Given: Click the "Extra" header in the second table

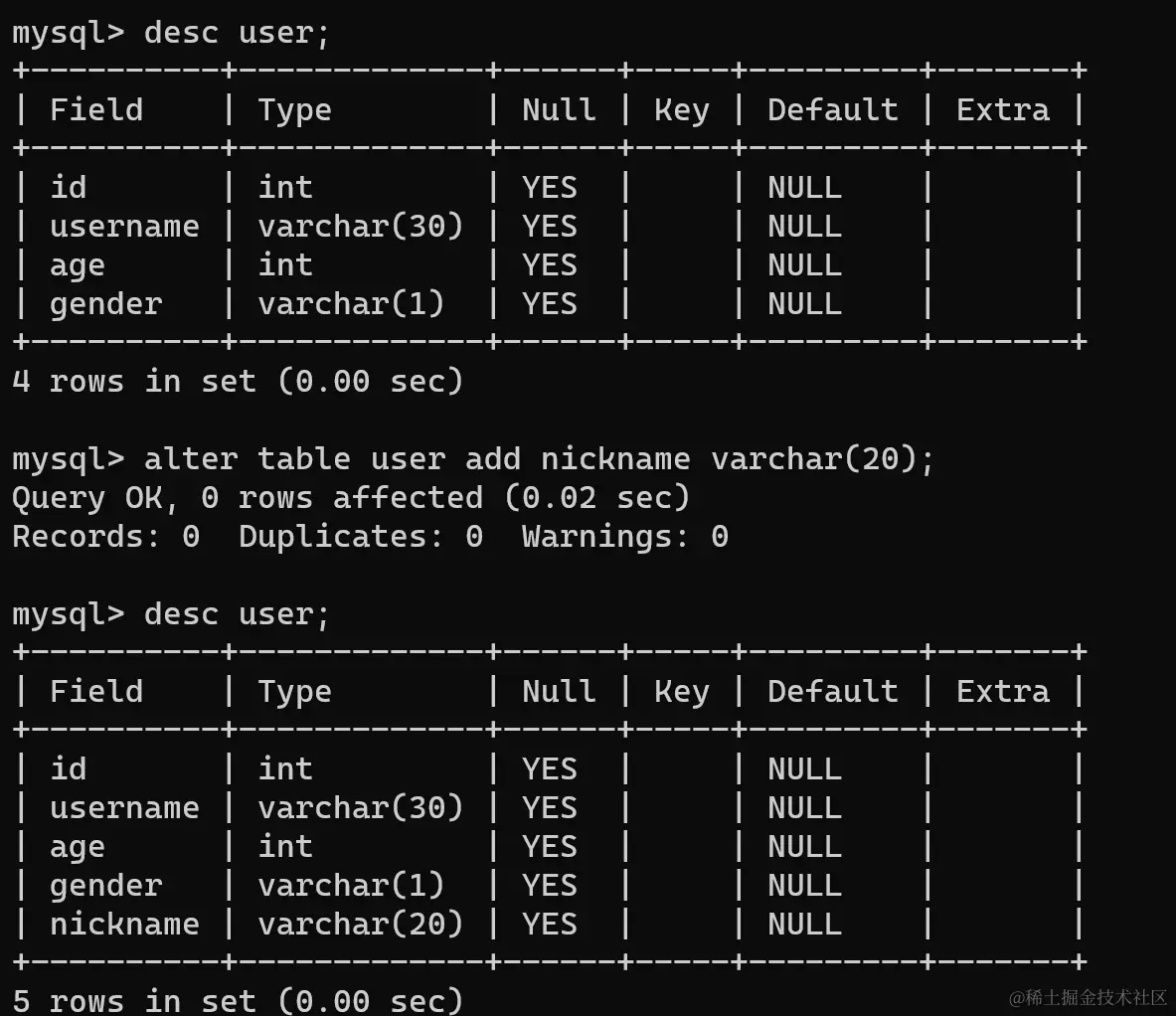Looking at the screenshot, I should point(1002,691).
